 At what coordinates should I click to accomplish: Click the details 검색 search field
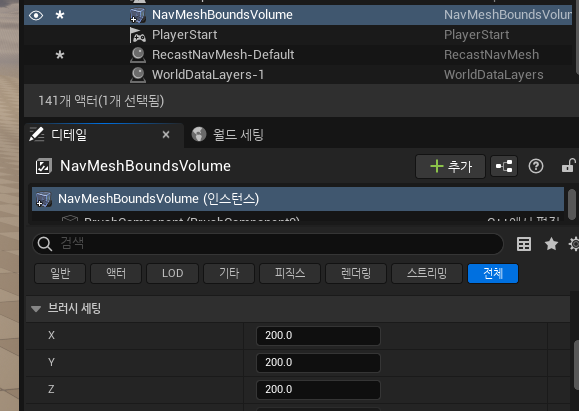click(x=268, y=244)
